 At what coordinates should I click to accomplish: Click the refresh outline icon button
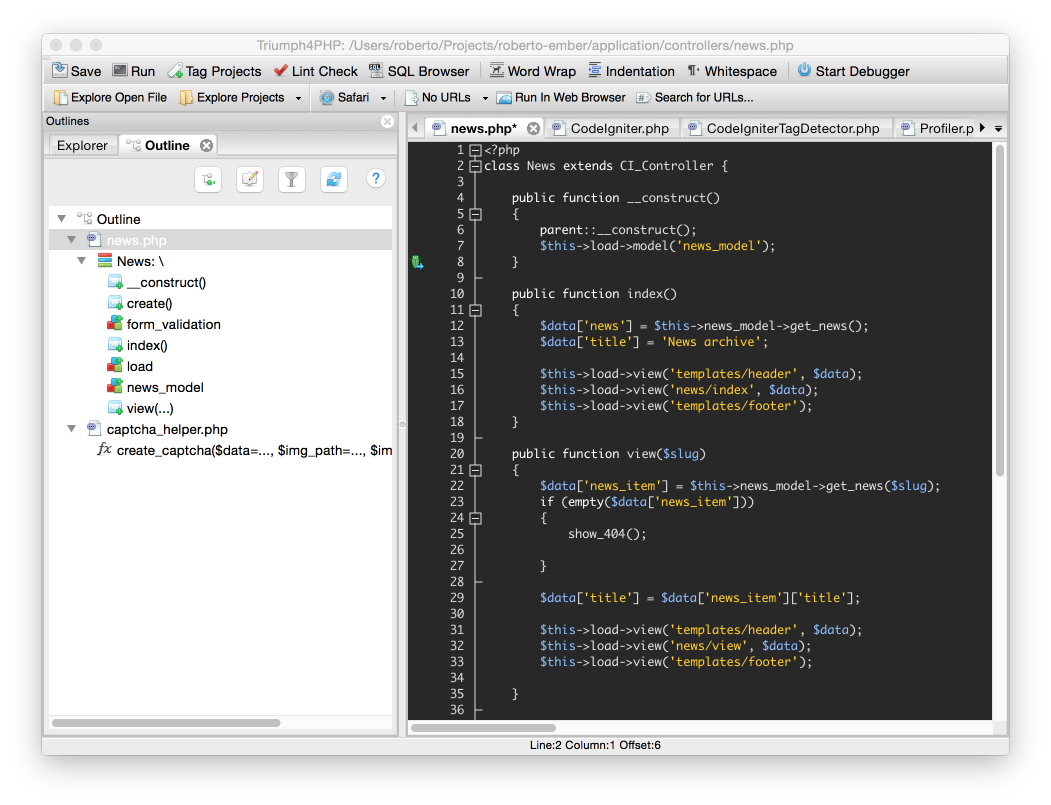pos(334,179)
